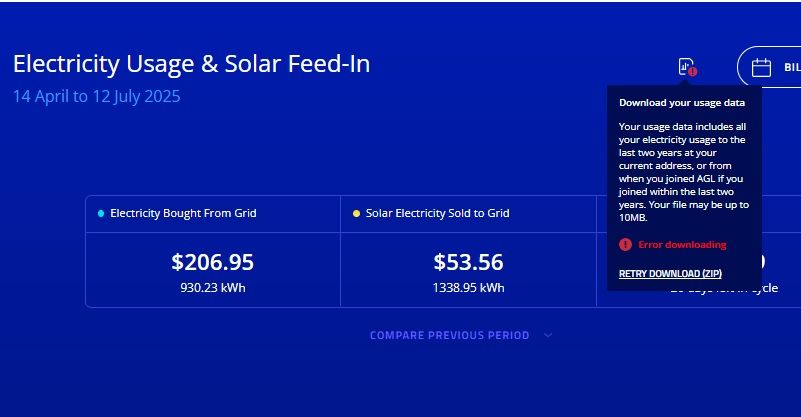801x417 pixels.
Task: Click the yellow dot for Solar Electricity Sold
Action: (x=357, y=213)
